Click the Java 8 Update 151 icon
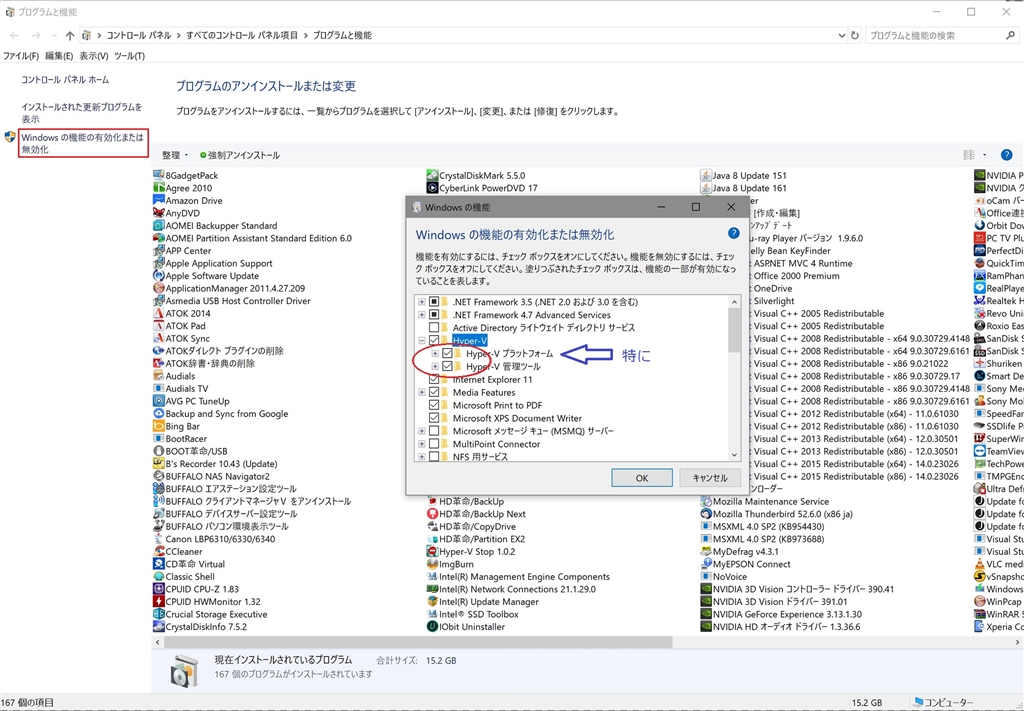1024x711 pixels. point(705,175)
